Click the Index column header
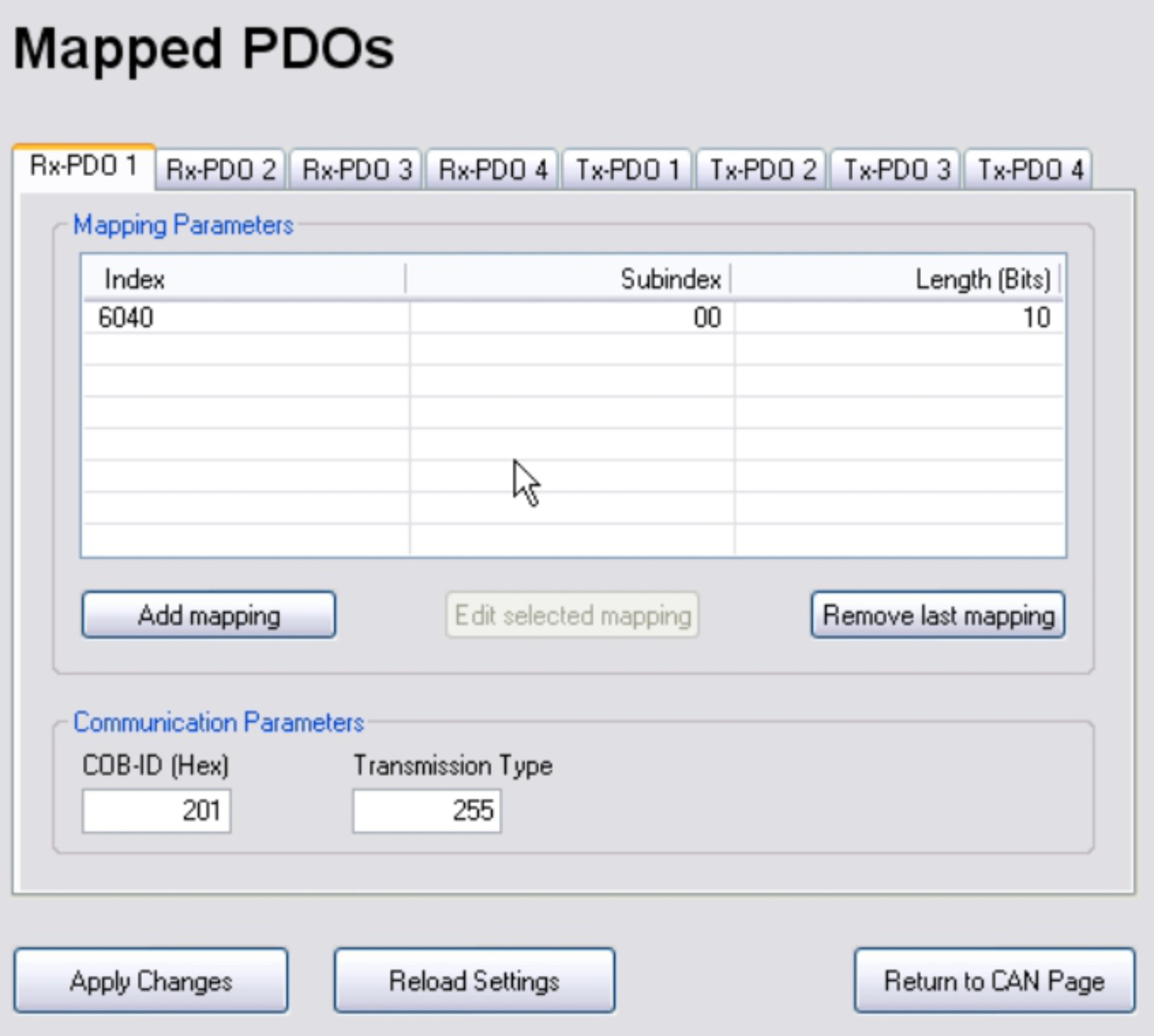 point(242,279)
